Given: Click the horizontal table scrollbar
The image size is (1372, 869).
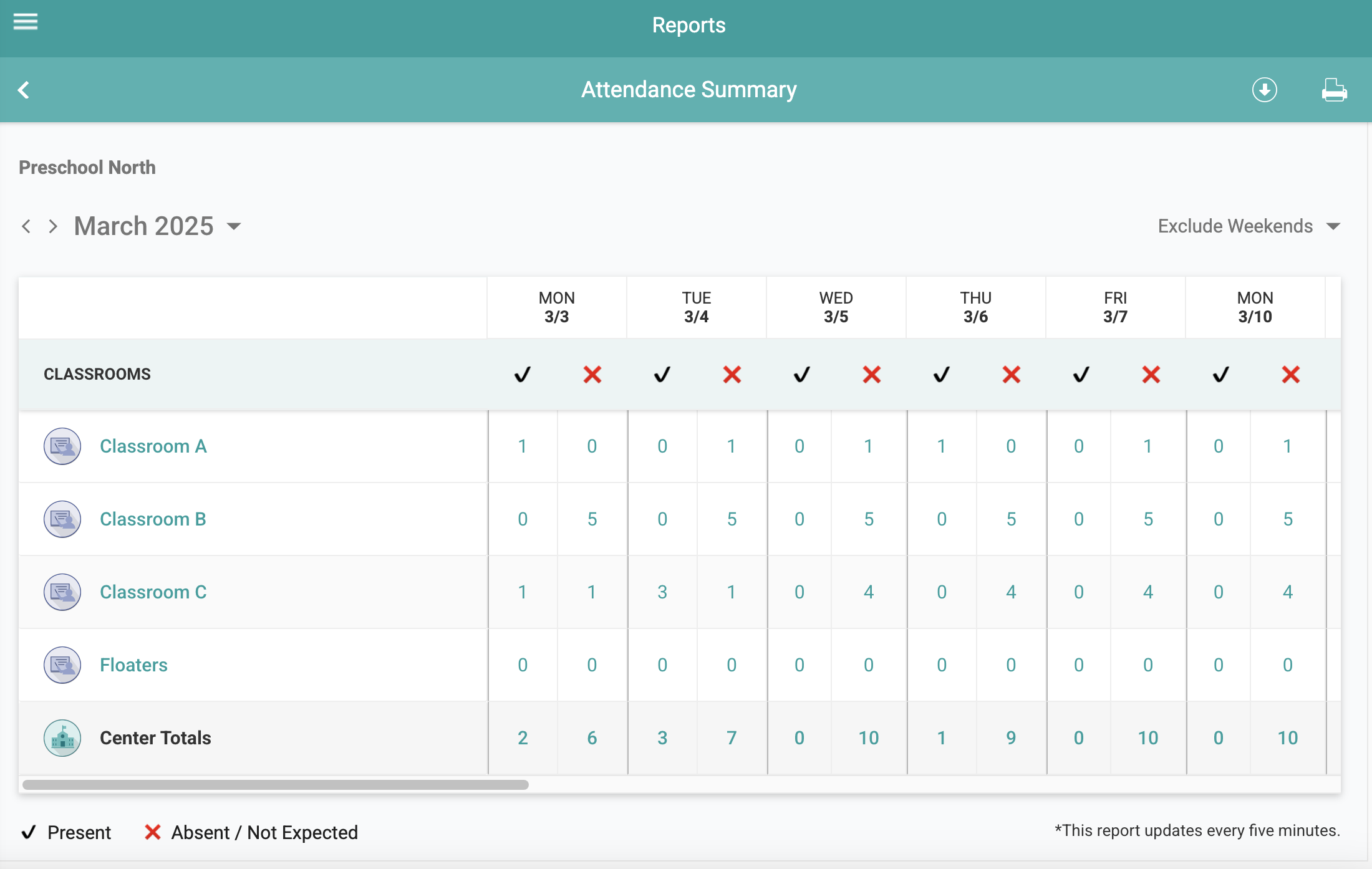Looking at the screenshot, I should point(276,785).
